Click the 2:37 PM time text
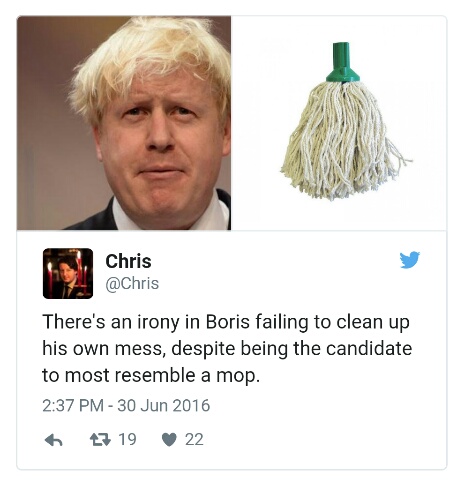This screenshot has height=485, width=464. pos(73,406)
